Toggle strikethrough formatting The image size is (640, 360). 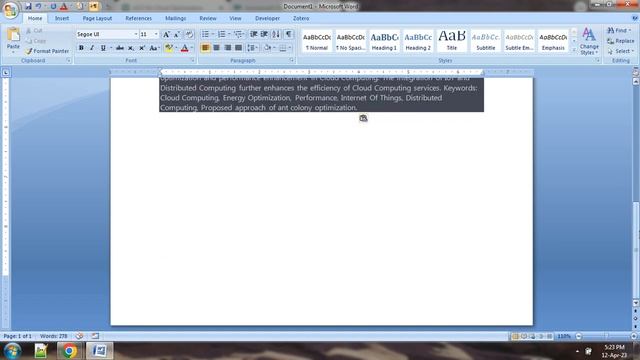pos(120,48)
